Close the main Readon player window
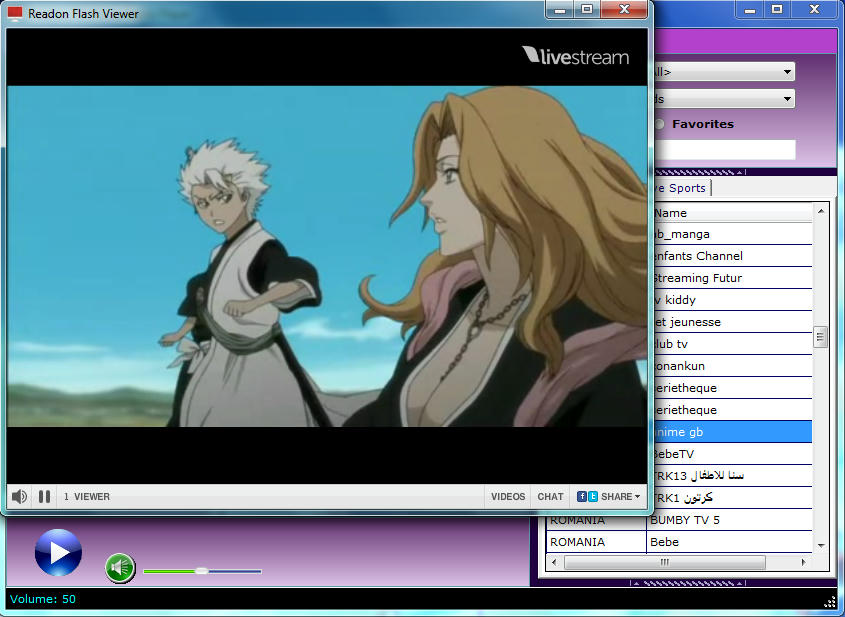 814,9
